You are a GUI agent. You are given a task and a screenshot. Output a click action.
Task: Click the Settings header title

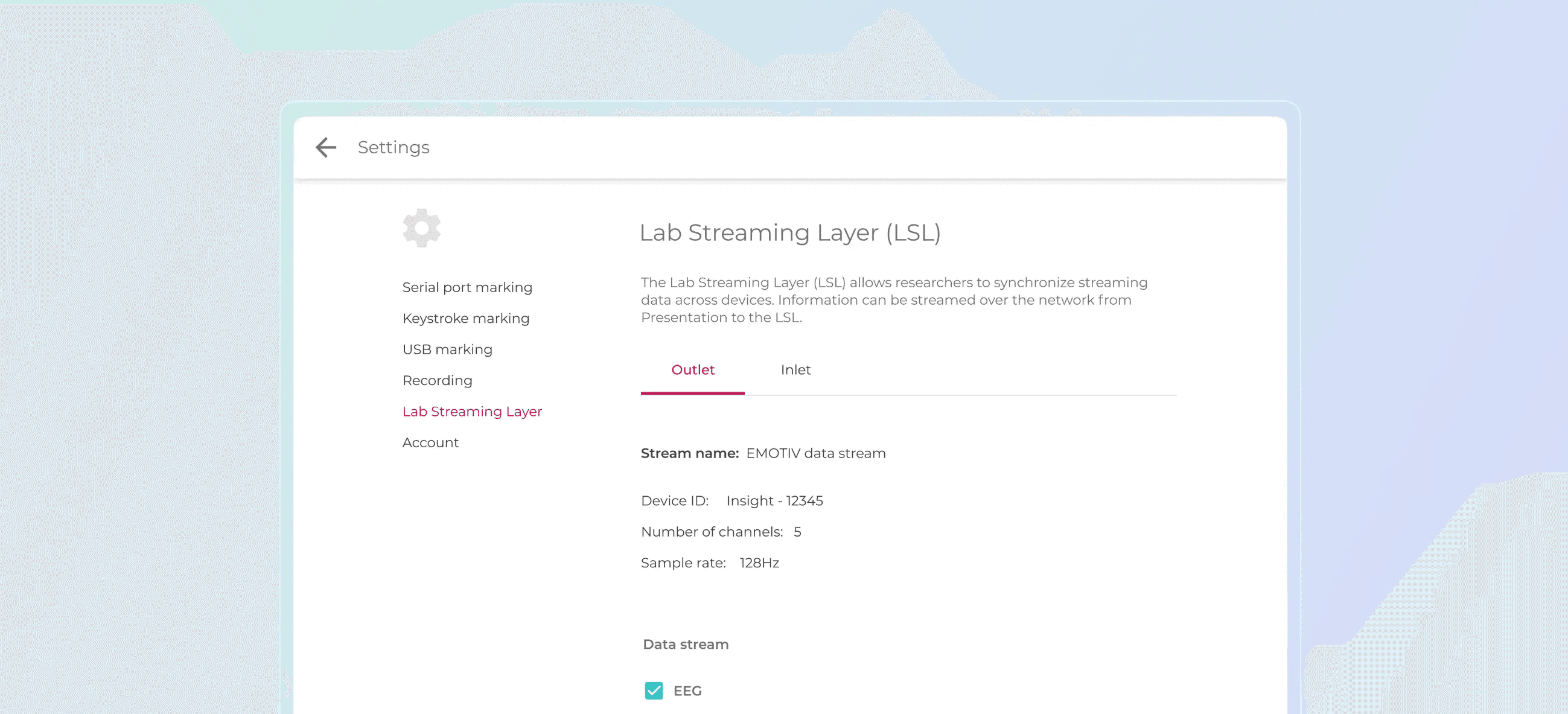[x=394, y=147]
